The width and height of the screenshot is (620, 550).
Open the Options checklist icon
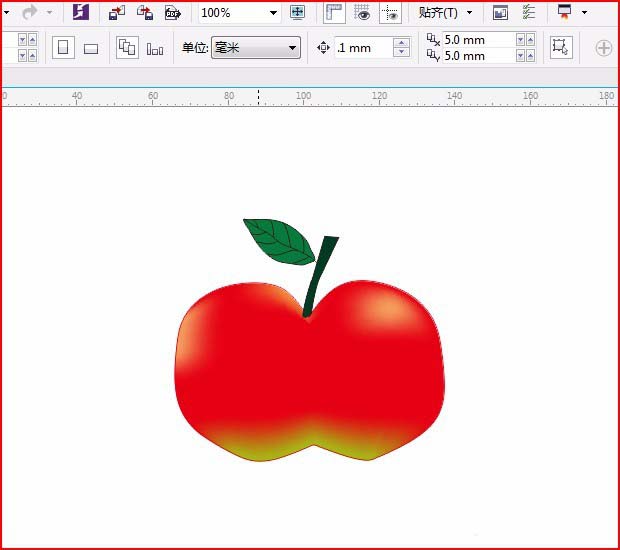point(529,13)
